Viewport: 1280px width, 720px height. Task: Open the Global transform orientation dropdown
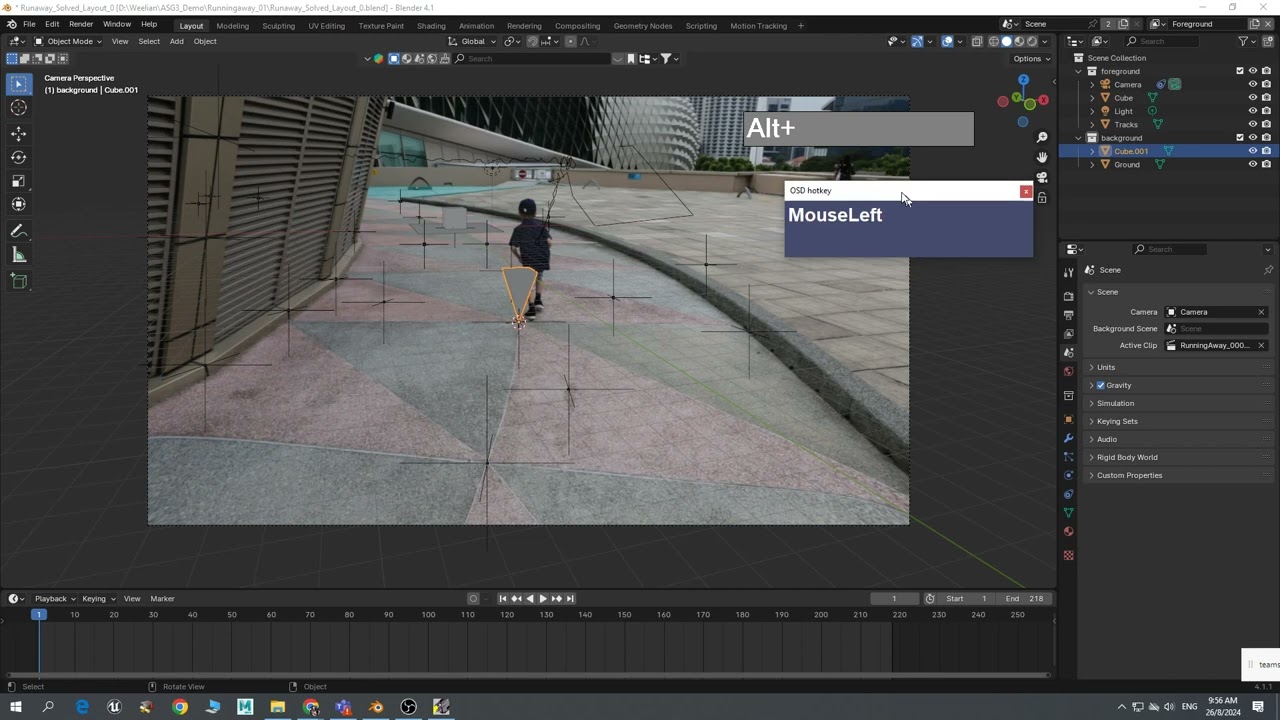pos(472,41)
